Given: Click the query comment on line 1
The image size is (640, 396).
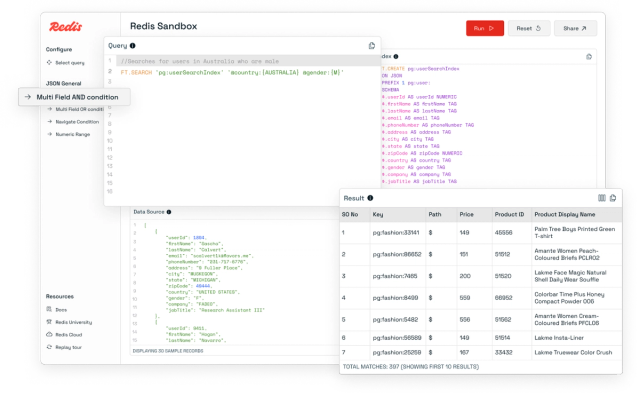Looking at the screenshot, I should [x=200, y=61].
